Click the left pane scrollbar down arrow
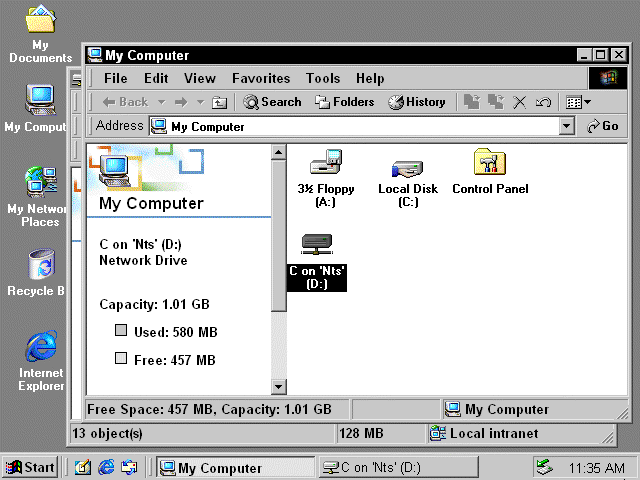The image size is (640, 480). (x=279, y=386)
